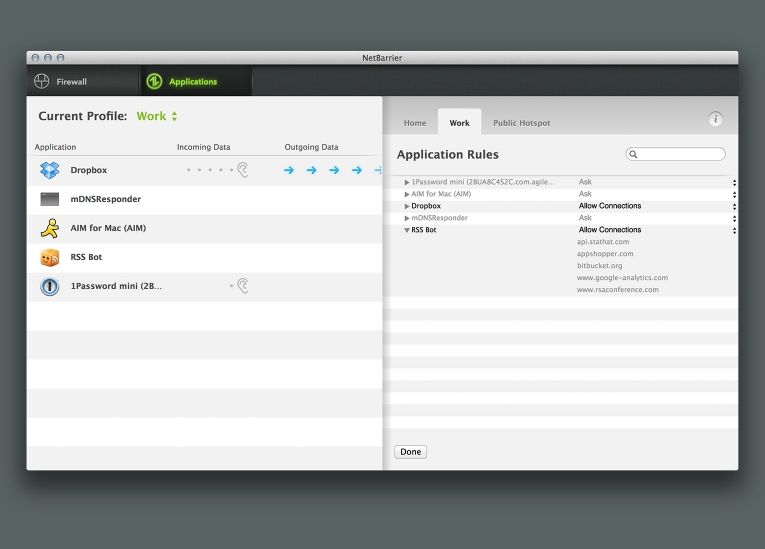765x549 pixels.
Task: Select AIM for Mac (AIM) row
Action: click(205, 228)
